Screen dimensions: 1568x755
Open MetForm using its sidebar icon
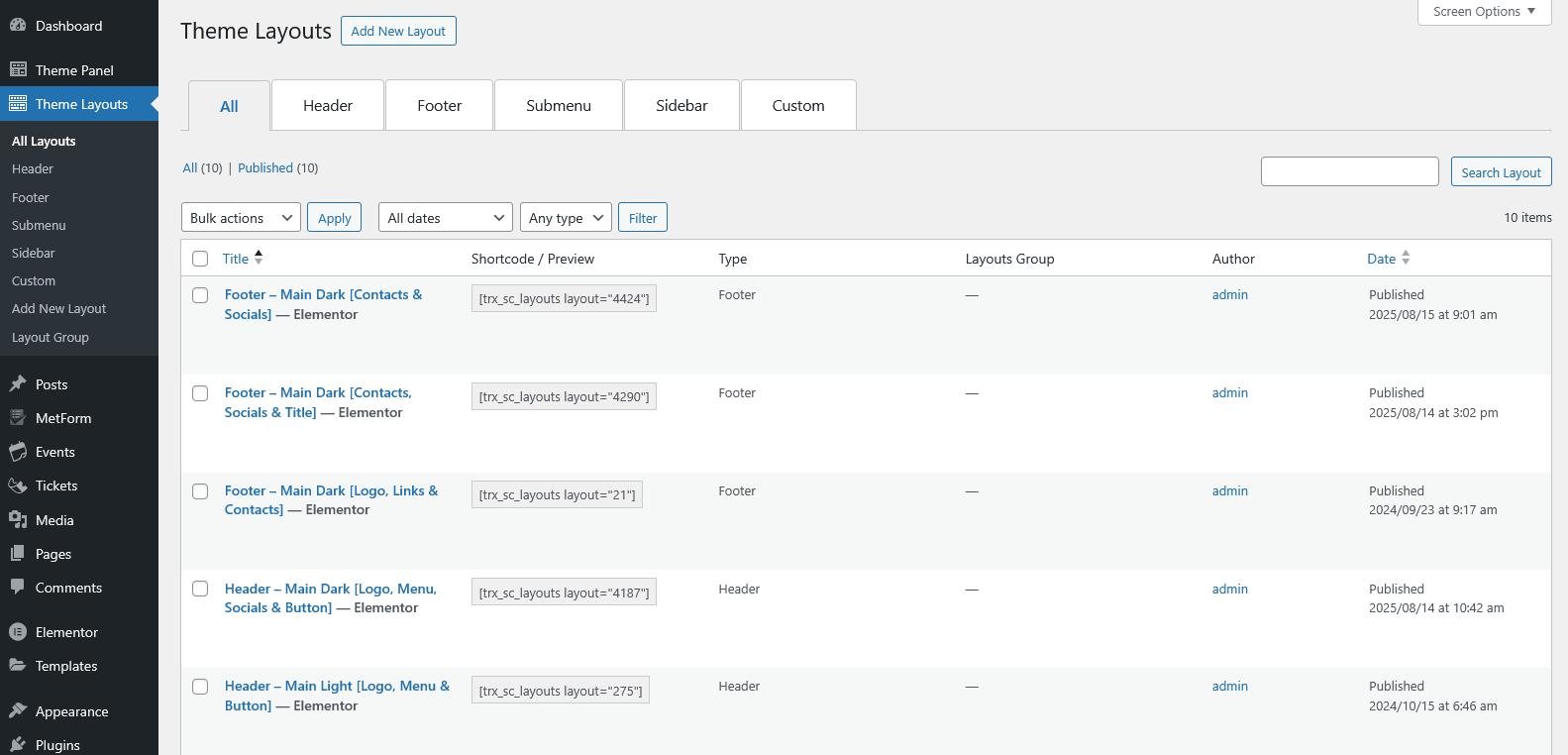coord(18,418)
